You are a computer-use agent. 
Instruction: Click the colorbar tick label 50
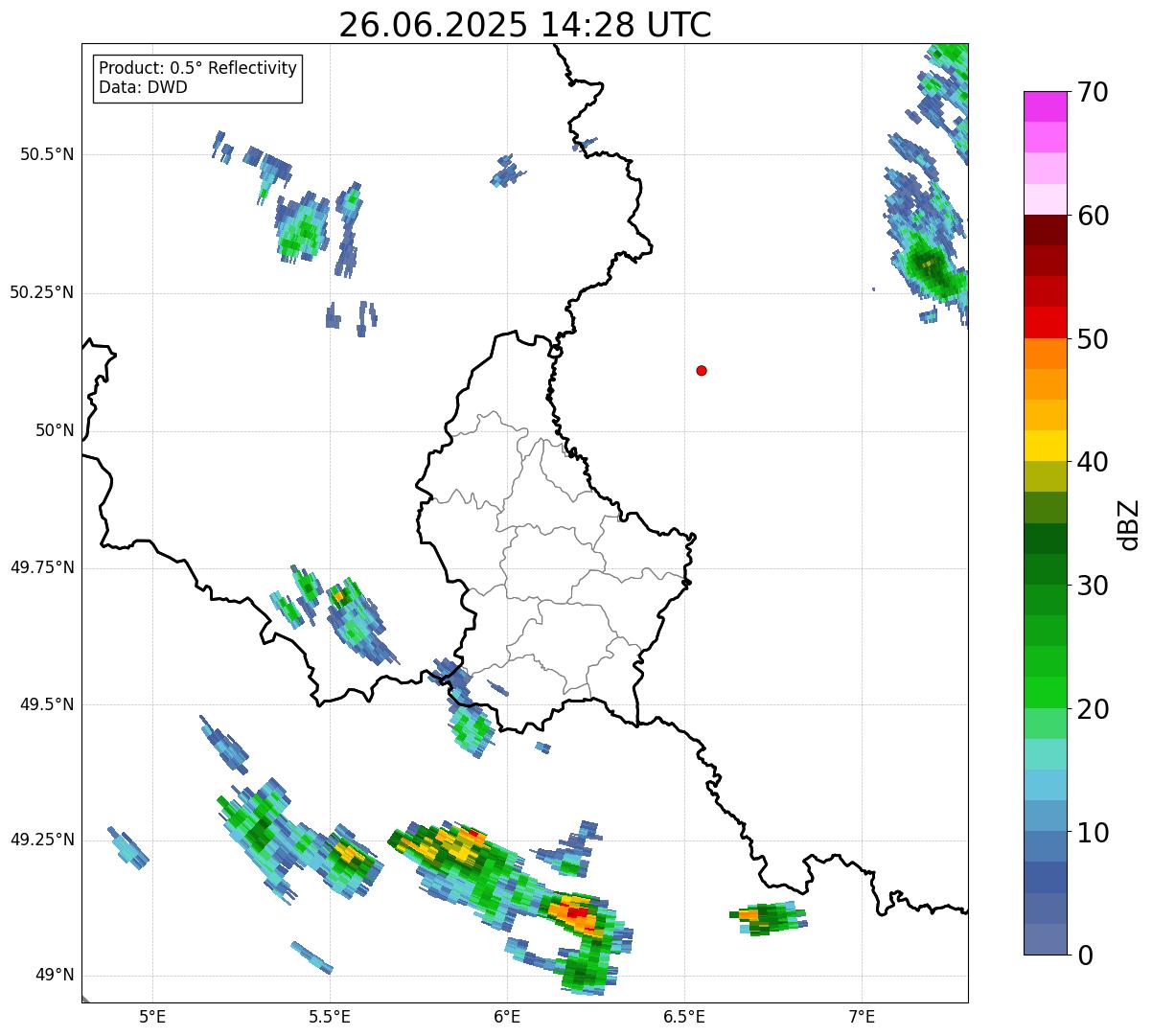point(1094,339)
